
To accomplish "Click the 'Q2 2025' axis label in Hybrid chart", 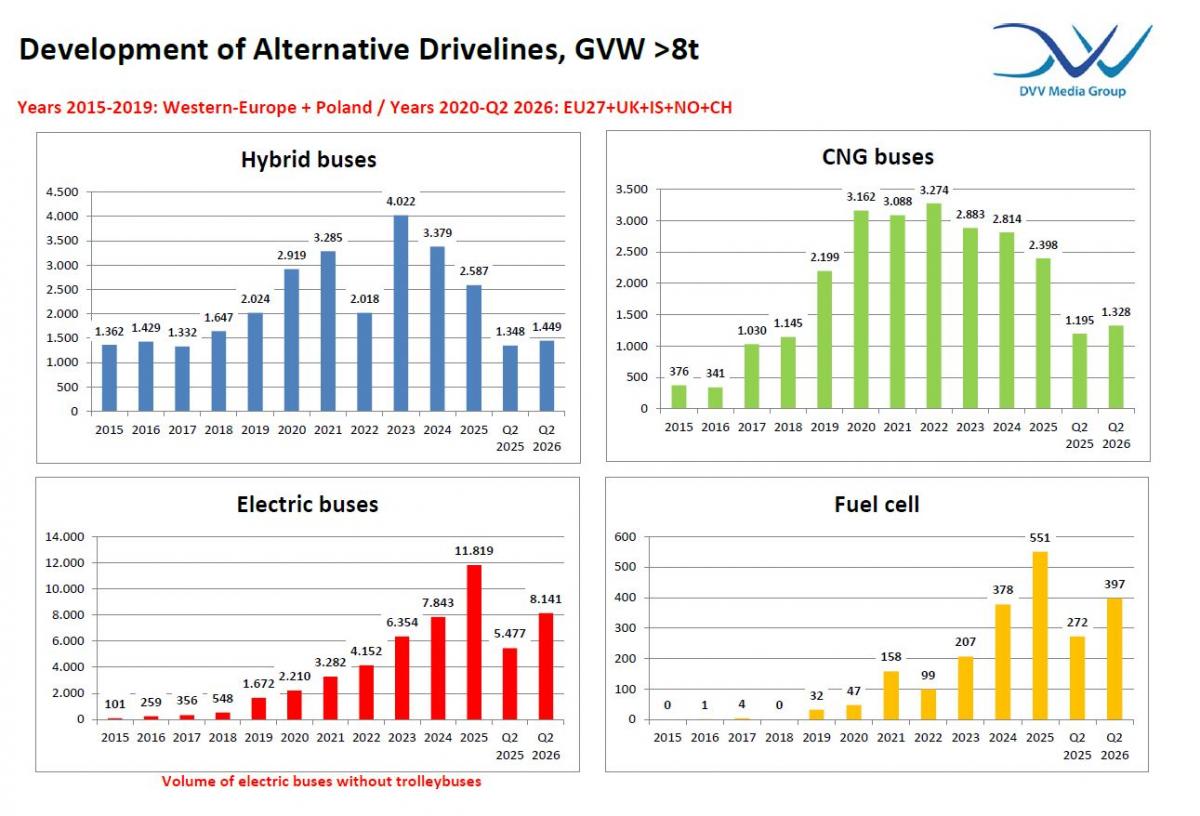I will [x=510, y=437].
